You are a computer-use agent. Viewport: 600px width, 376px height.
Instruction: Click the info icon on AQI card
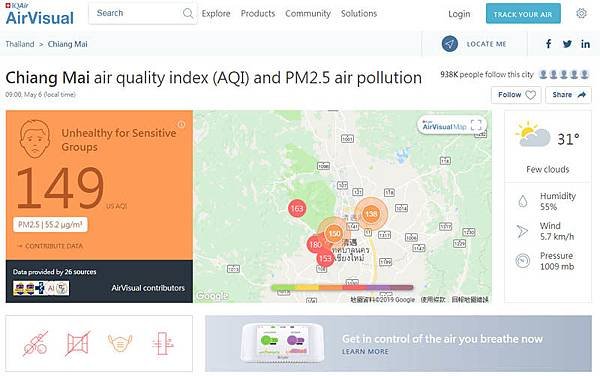point(181,124)
